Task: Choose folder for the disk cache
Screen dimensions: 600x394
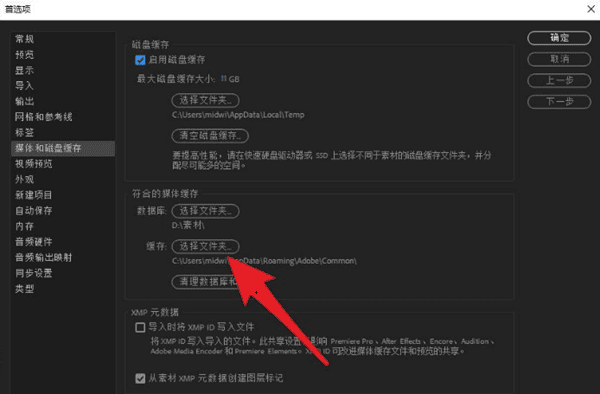Action: [205, 100]
